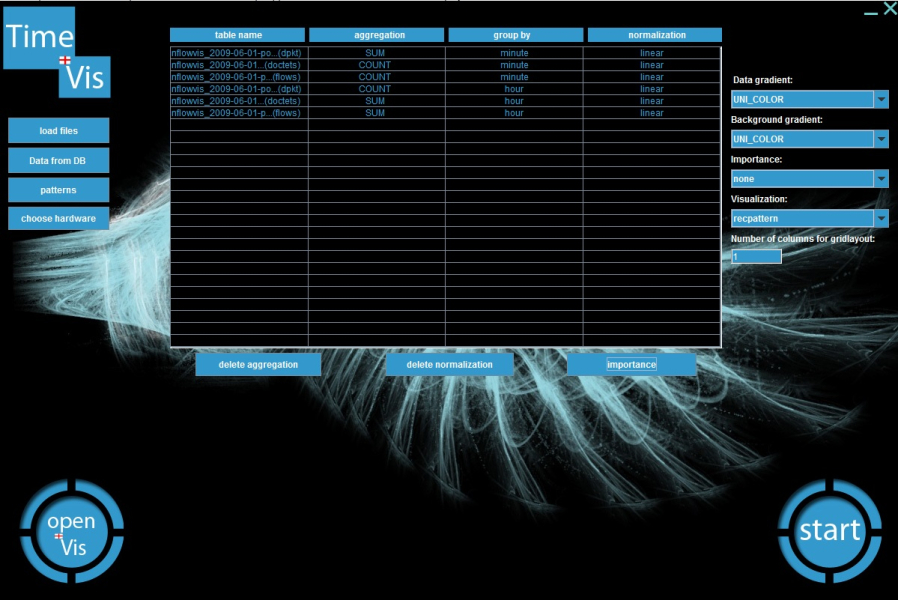Click the importance button below the table

[631, 365]
